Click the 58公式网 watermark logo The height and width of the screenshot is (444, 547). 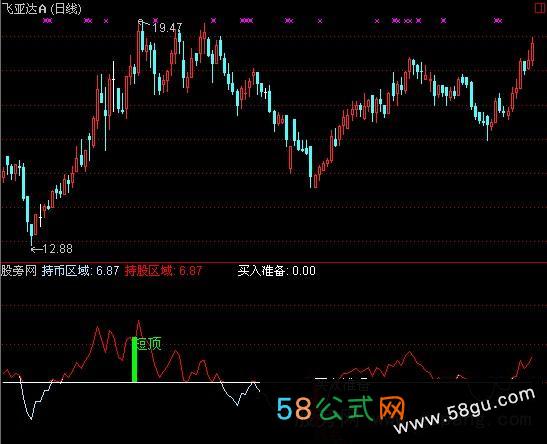click(341, 408)
